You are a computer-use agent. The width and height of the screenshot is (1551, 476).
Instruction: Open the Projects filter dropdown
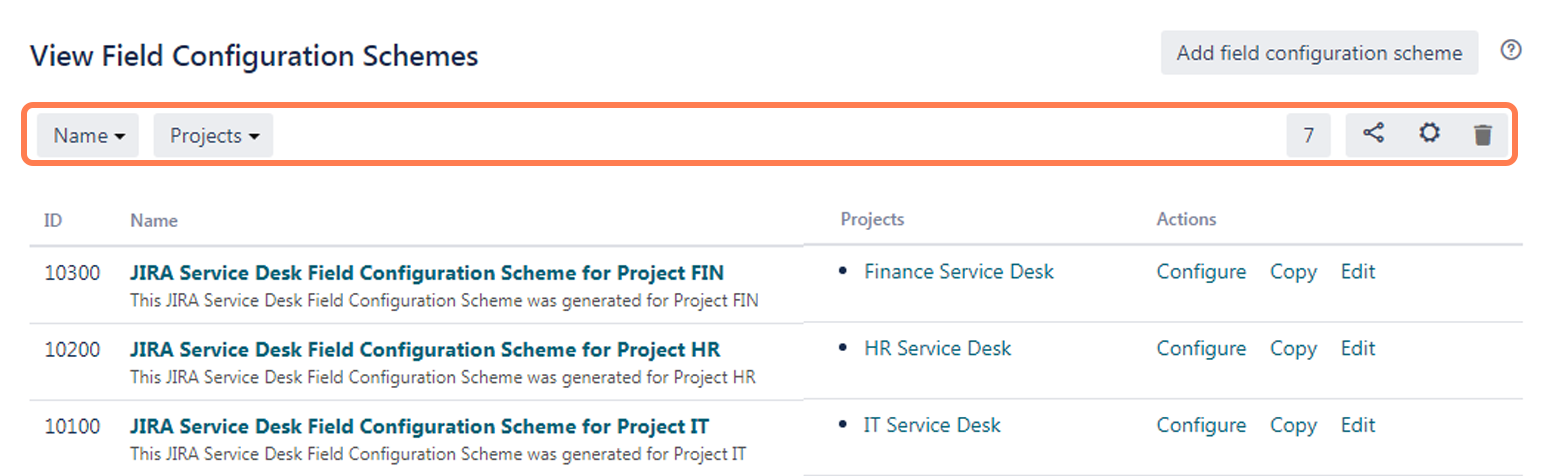pos(213,135)
